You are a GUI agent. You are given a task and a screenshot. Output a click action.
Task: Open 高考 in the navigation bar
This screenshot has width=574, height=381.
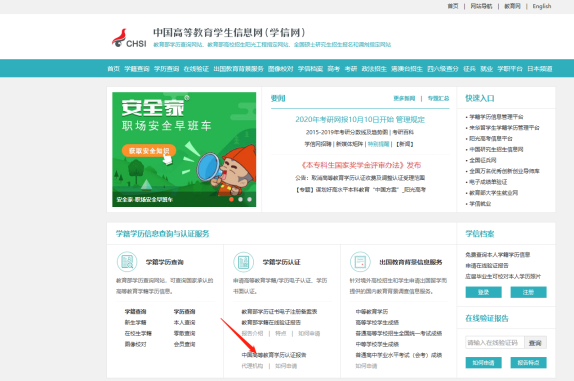click(333, 68)
